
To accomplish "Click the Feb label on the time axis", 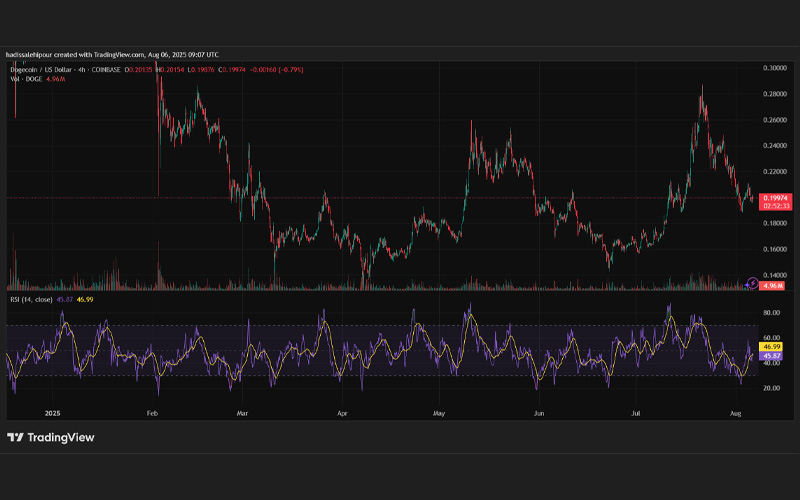I will coord(152,413).
